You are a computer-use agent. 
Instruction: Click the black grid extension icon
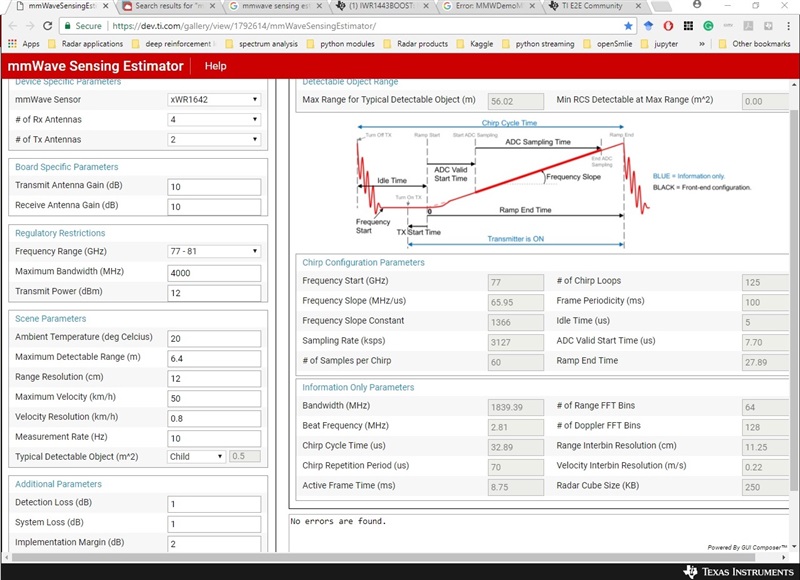pyautogui.click(x=688, y=26)
